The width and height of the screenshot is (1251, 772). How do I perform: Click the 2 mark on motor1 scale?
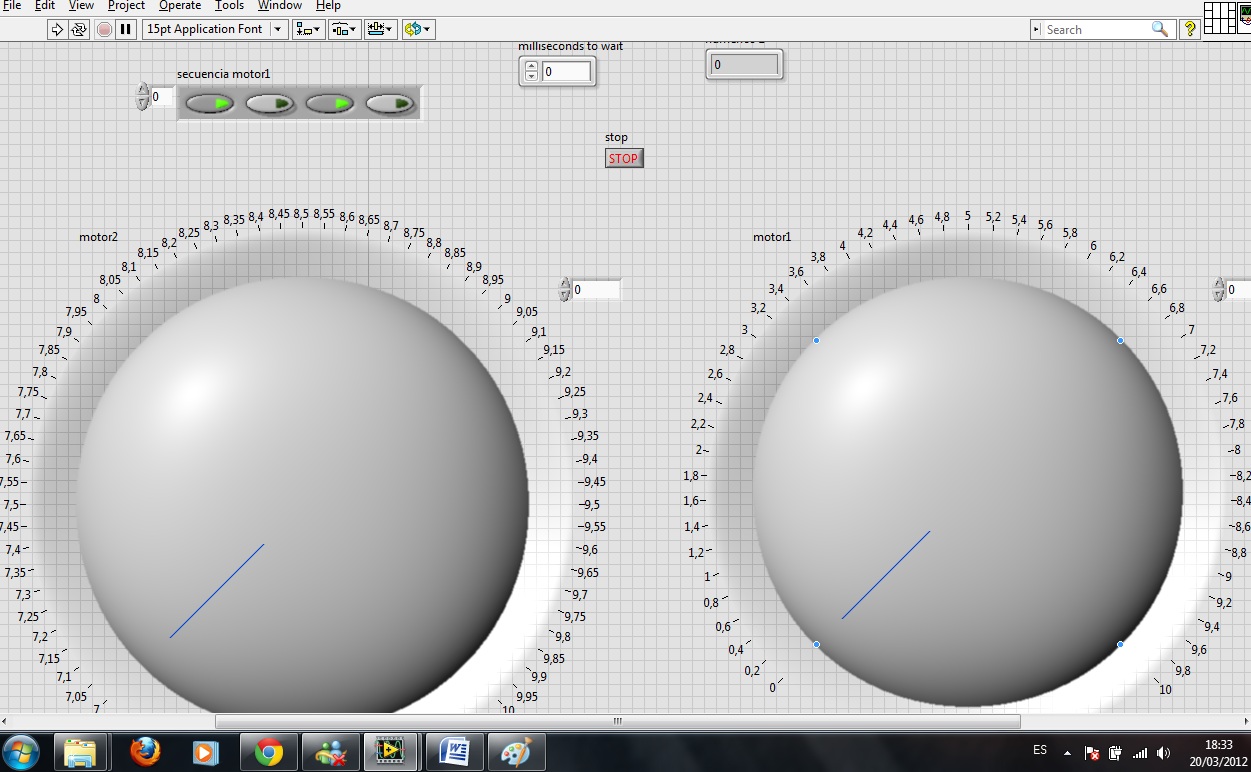(699, 450)
